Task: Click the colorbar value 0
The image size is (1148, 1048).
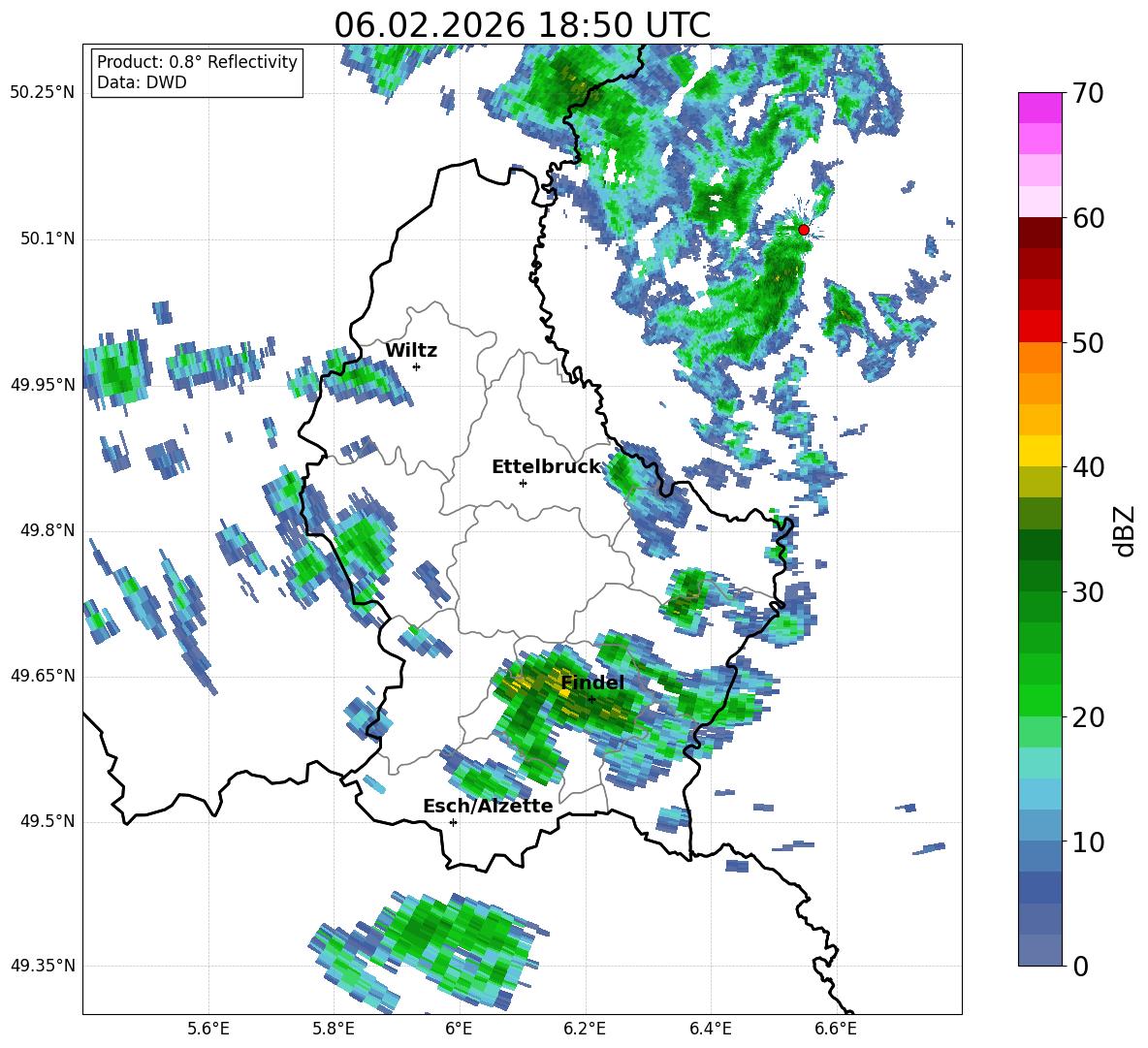Action: 1080,966
